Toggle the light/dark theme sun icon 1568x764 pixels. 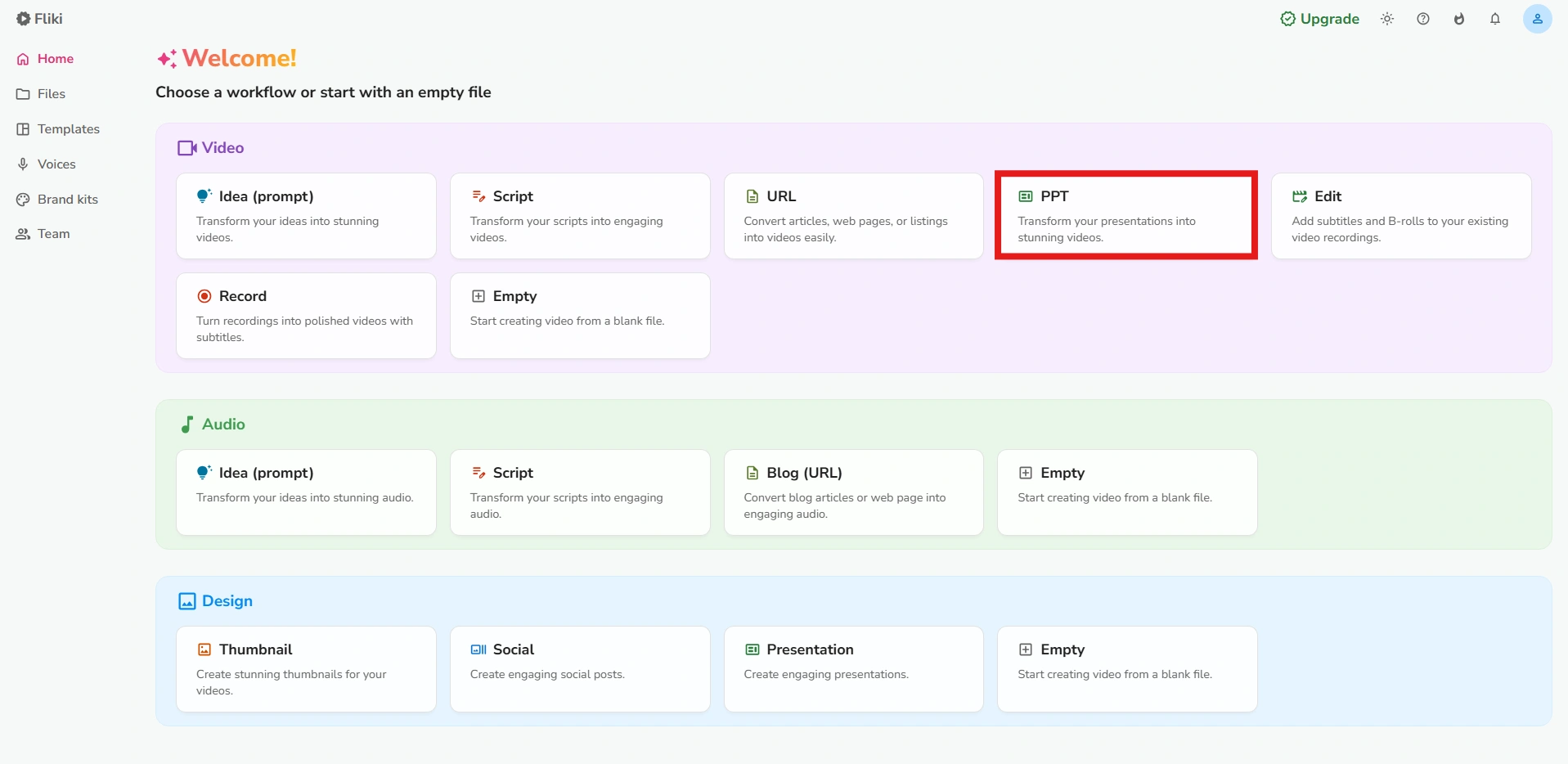click(1387, 19)
